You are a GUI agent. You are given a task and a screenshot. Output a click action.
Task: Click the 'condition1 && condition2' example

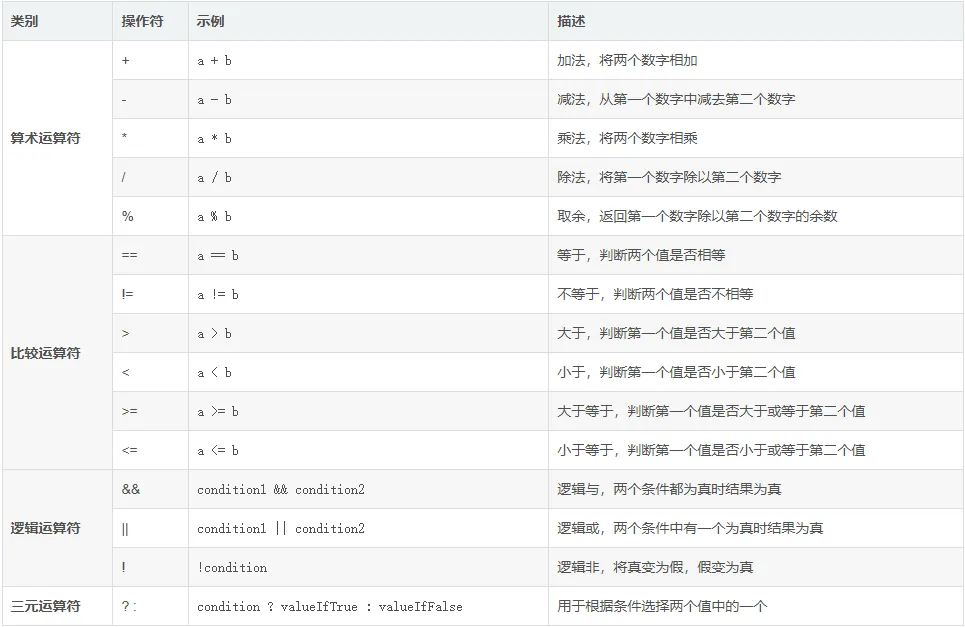(281, 490)
